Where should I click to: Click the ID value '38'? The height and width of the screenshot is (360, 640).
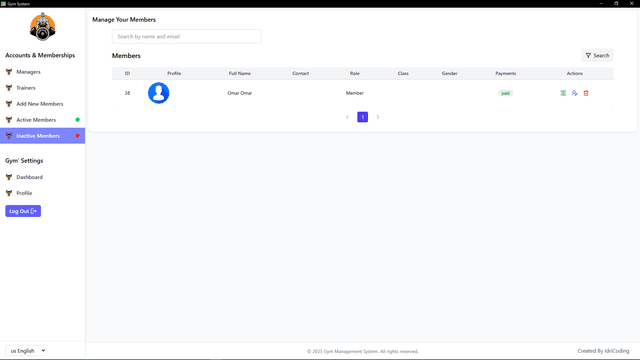point(127,93)
